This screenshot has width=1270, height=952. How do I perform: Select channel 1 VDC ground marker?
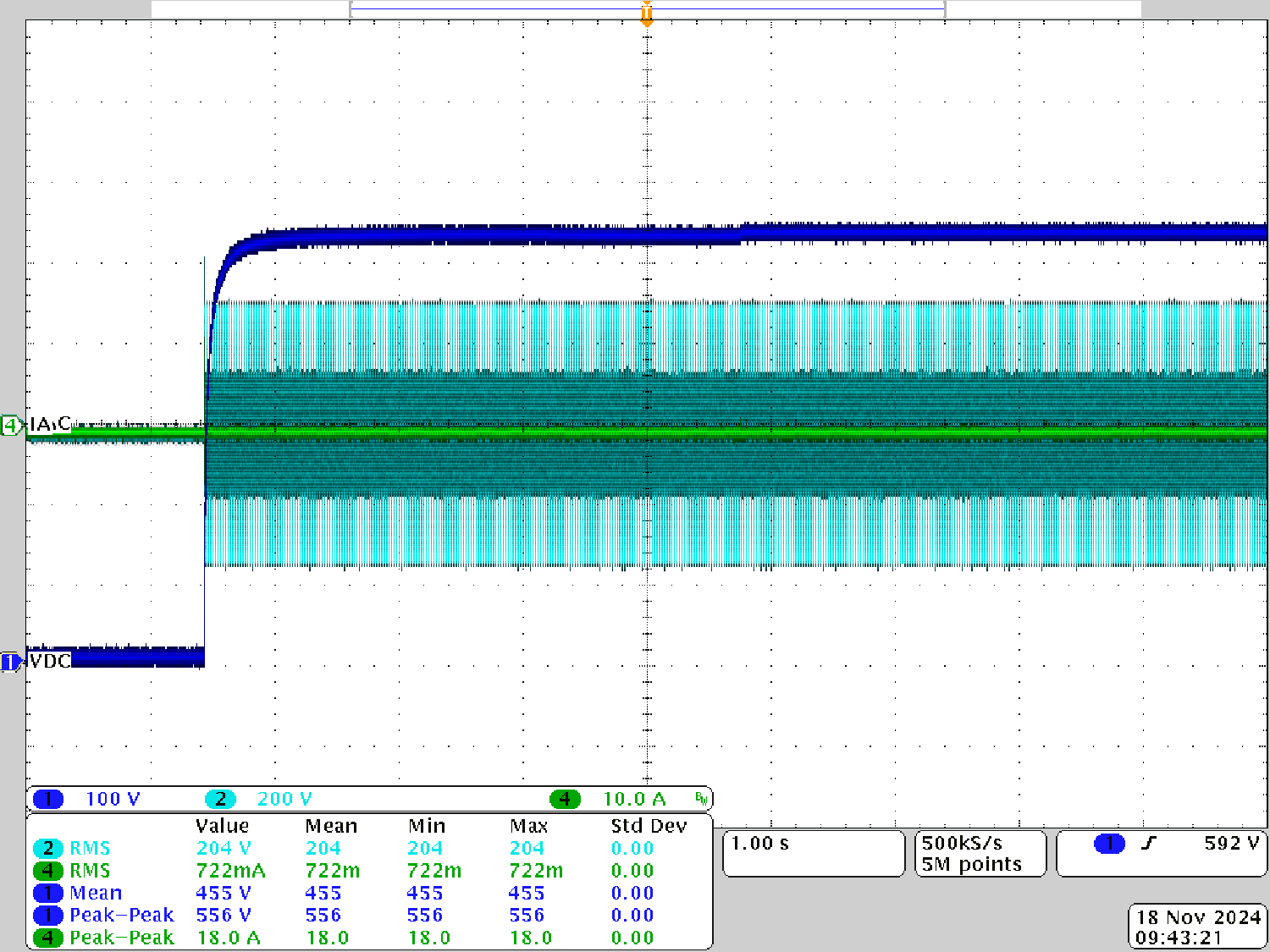pos(10,662)
